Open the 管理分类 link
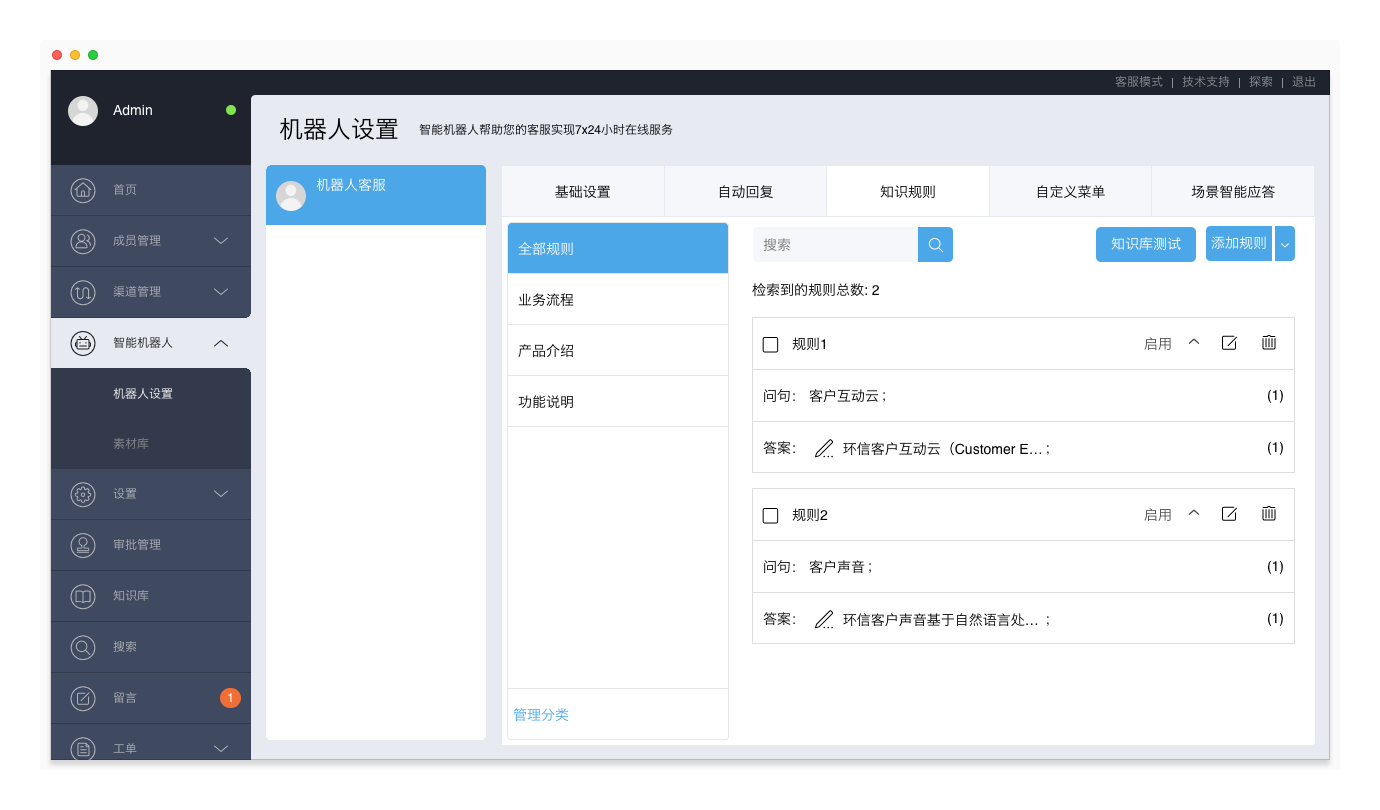 [x=541, y=715]
